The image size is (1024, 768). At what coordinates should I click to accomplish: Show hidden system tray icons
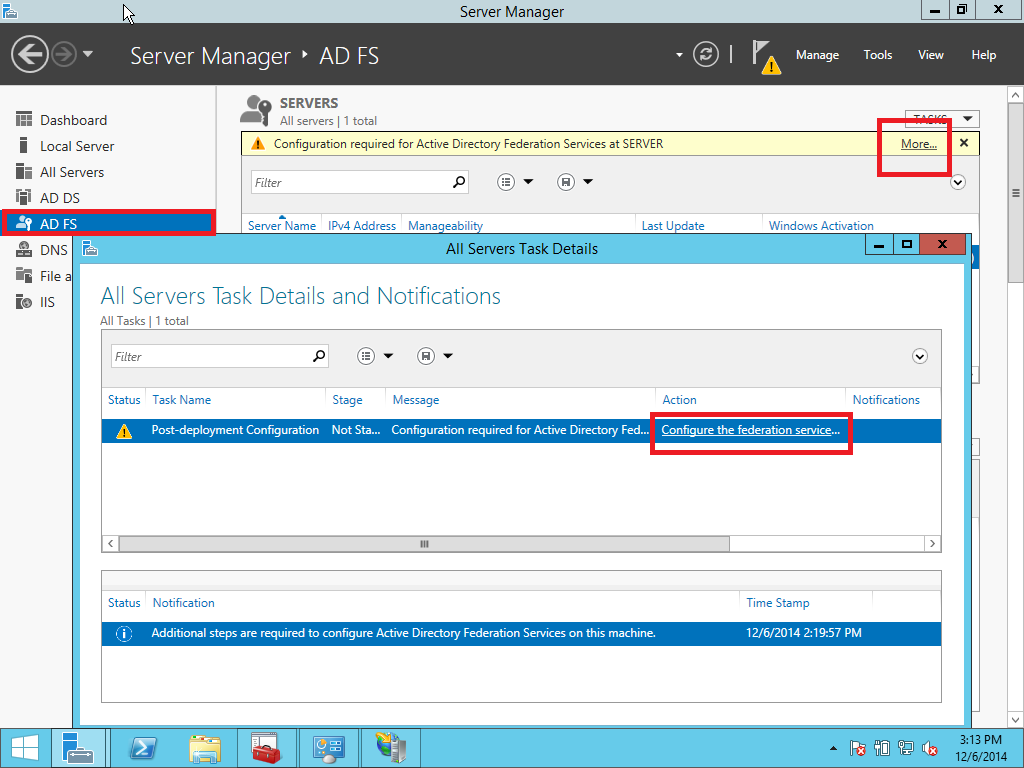[833, 747]
